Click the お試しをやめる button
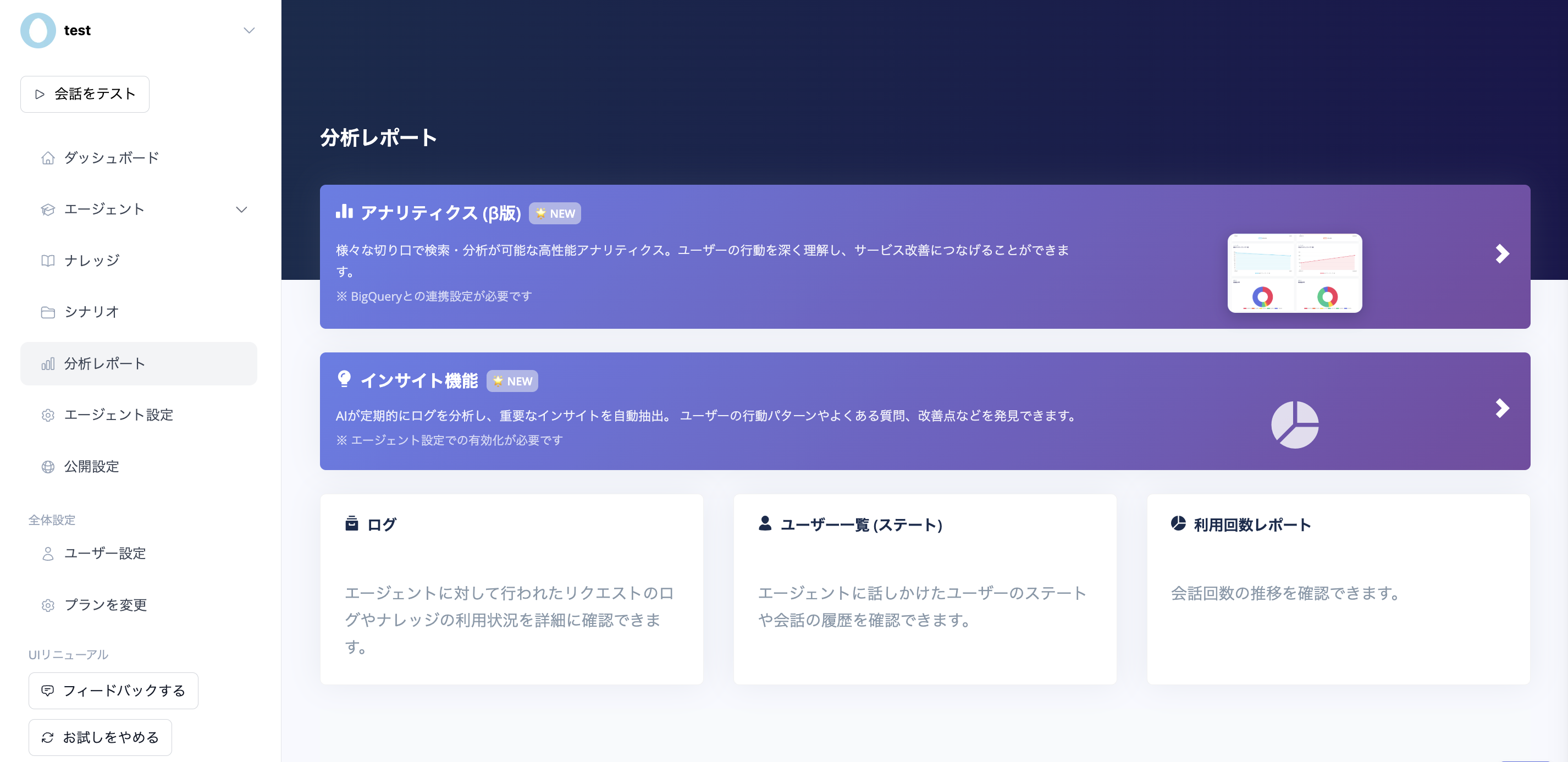 point(100,738)
